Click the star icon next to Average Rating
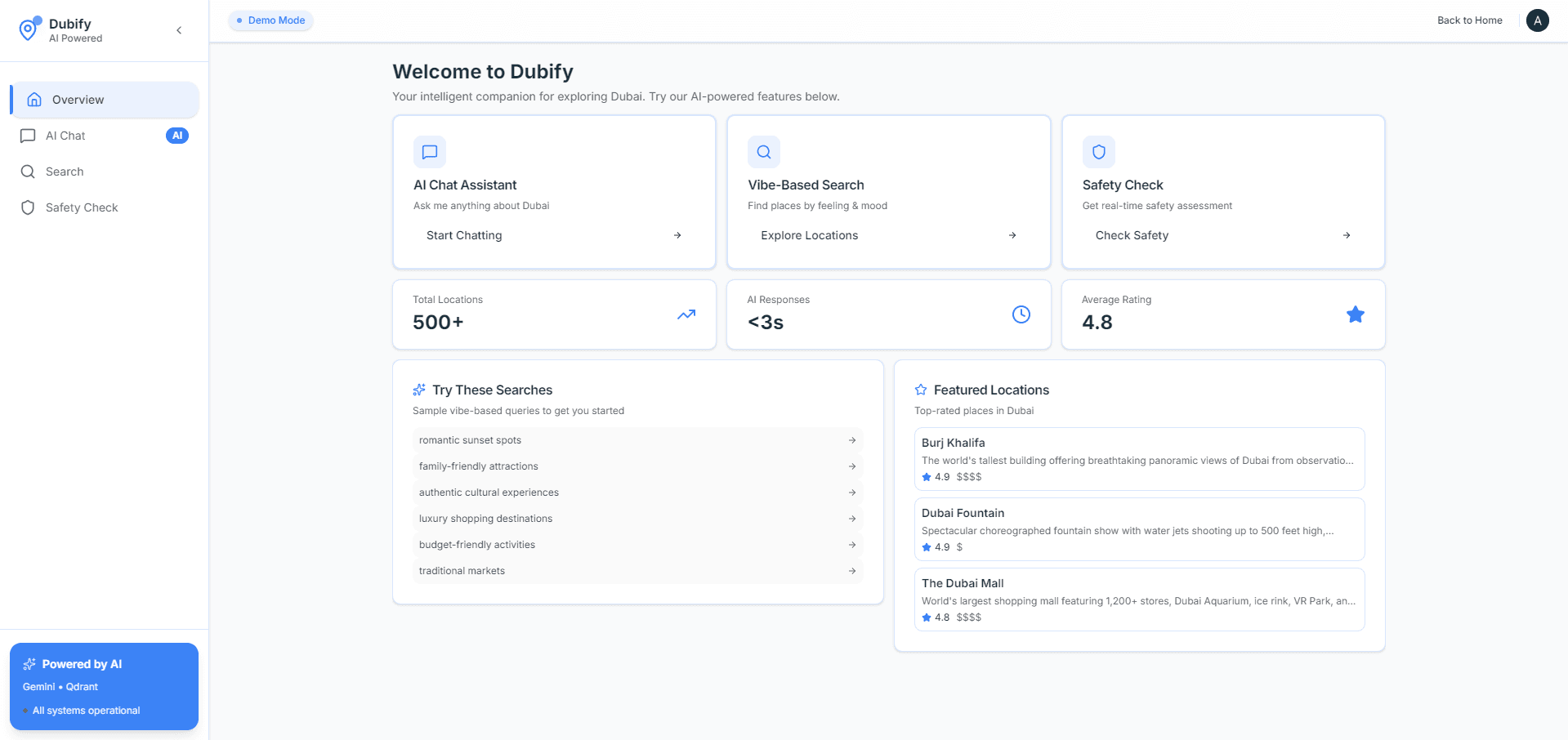Screen dimensions: 1568x740 coord(1355,314)
